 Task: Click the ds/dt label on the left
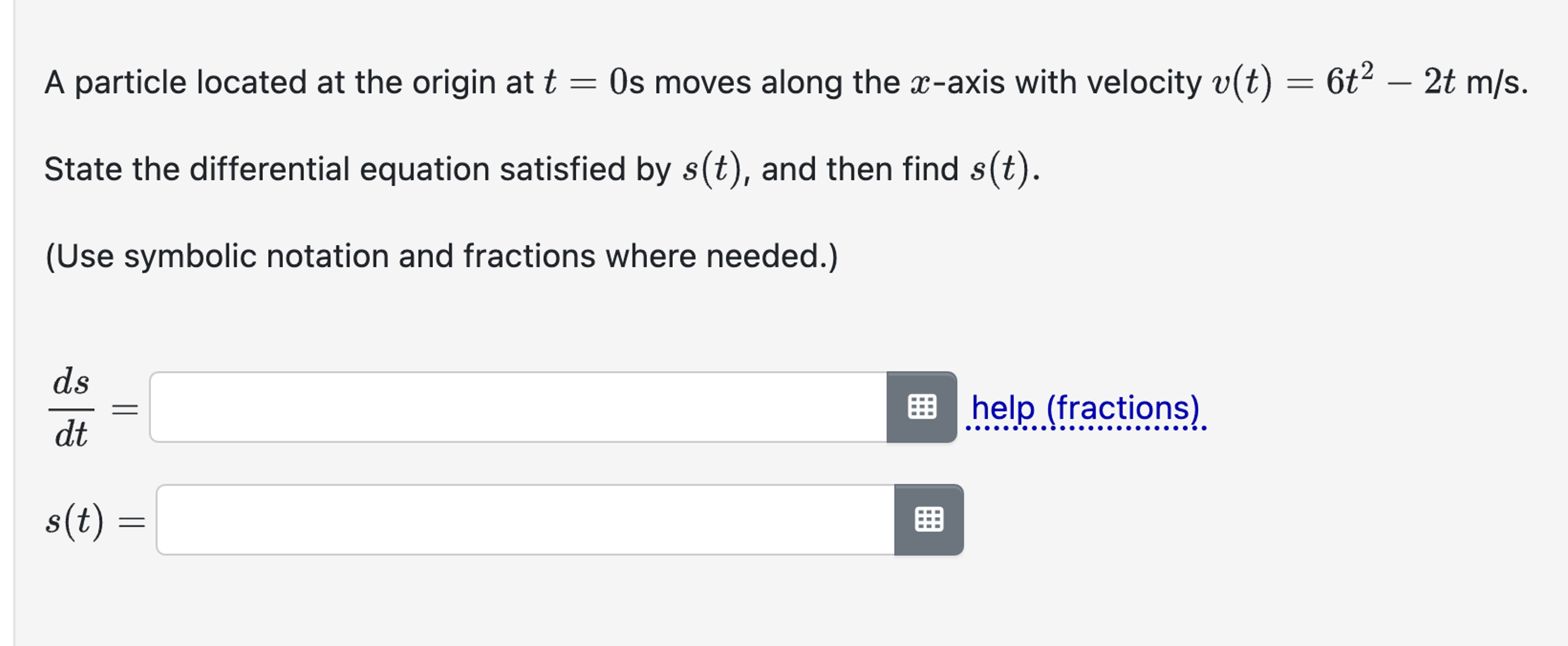[x=71, y=406]
